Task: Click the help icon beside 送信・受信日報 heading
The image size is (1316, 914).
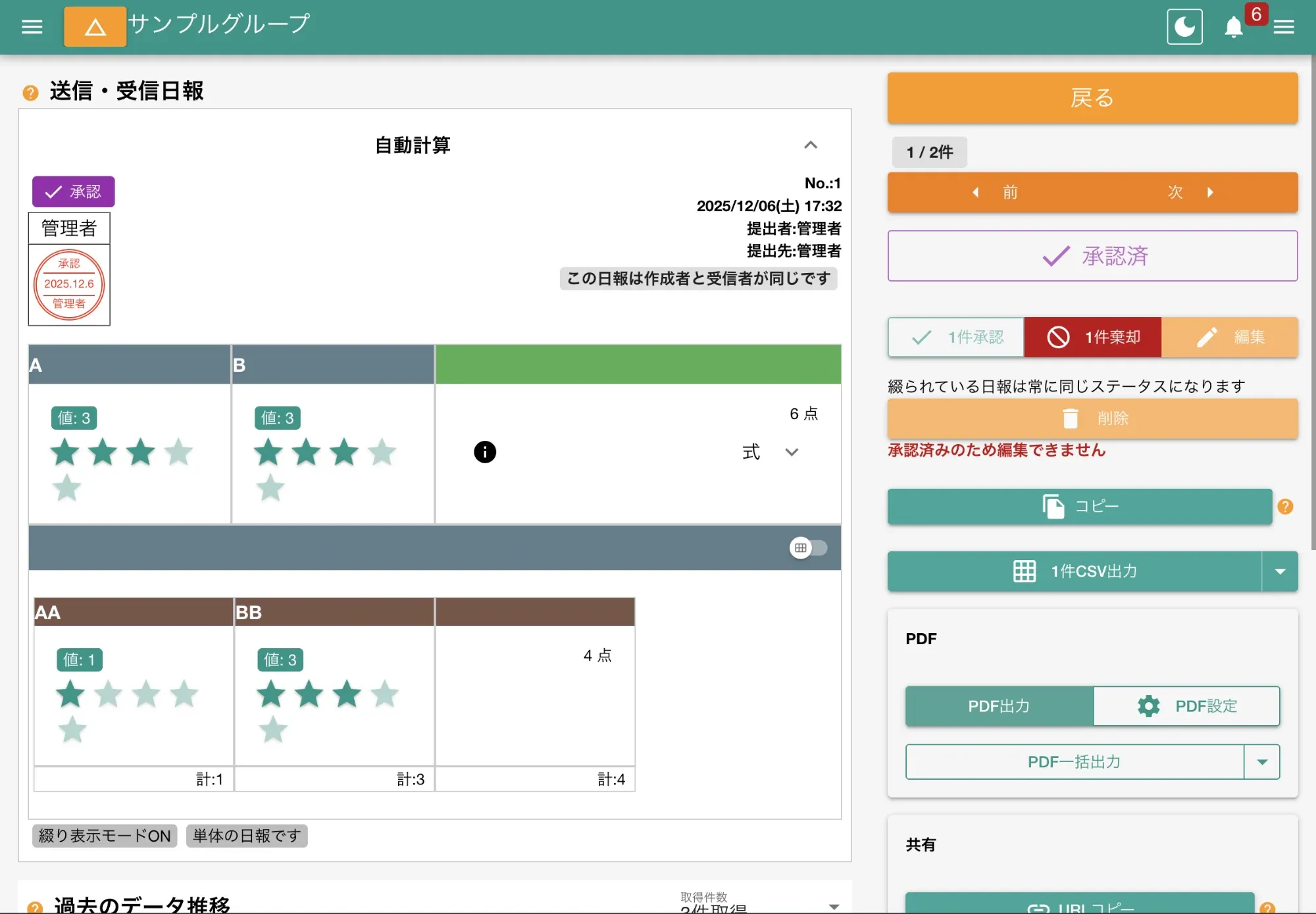Action: (x=29, y=92)
